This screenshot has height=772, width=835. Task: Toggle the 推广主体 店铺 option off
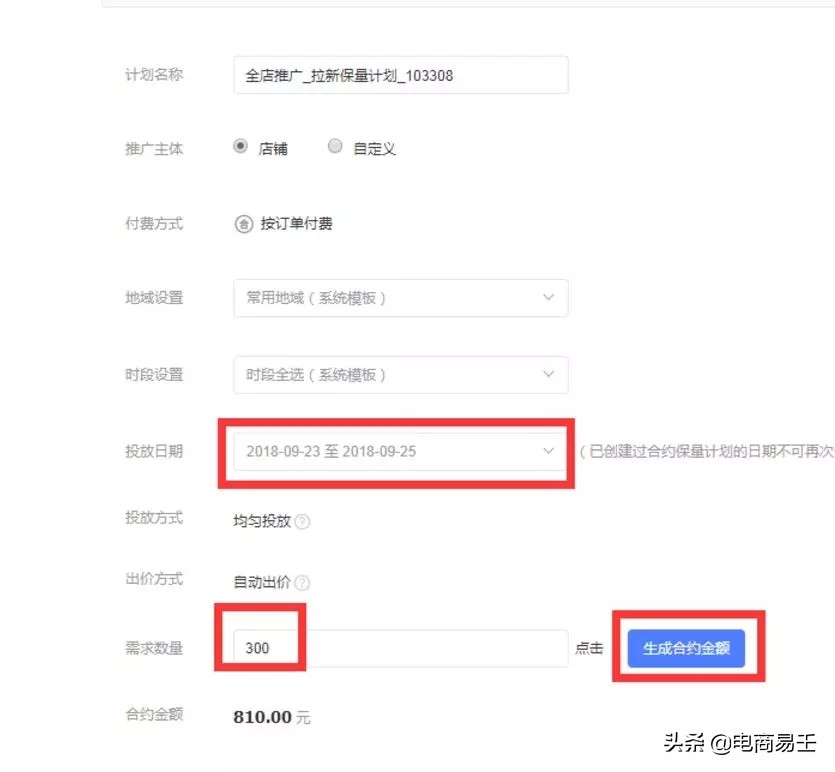[x=240, y=146]
